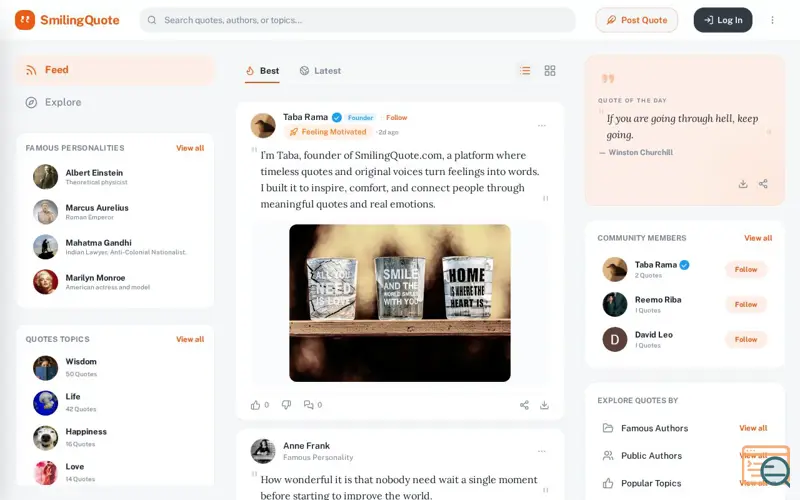Follow Taba Rama from the post header
The width and height of the screenshot is (800, 500).
tap(396, 117)
